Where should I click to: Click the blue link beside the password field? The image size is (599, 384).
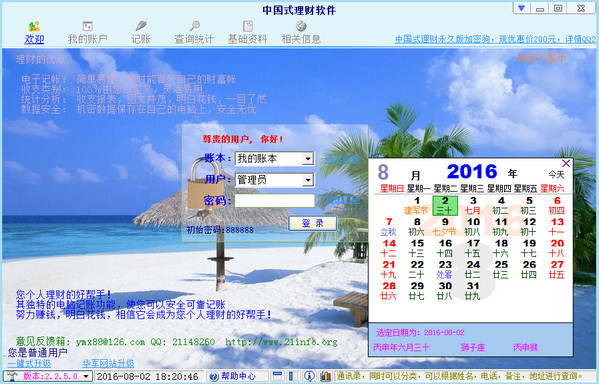(342, 199)
